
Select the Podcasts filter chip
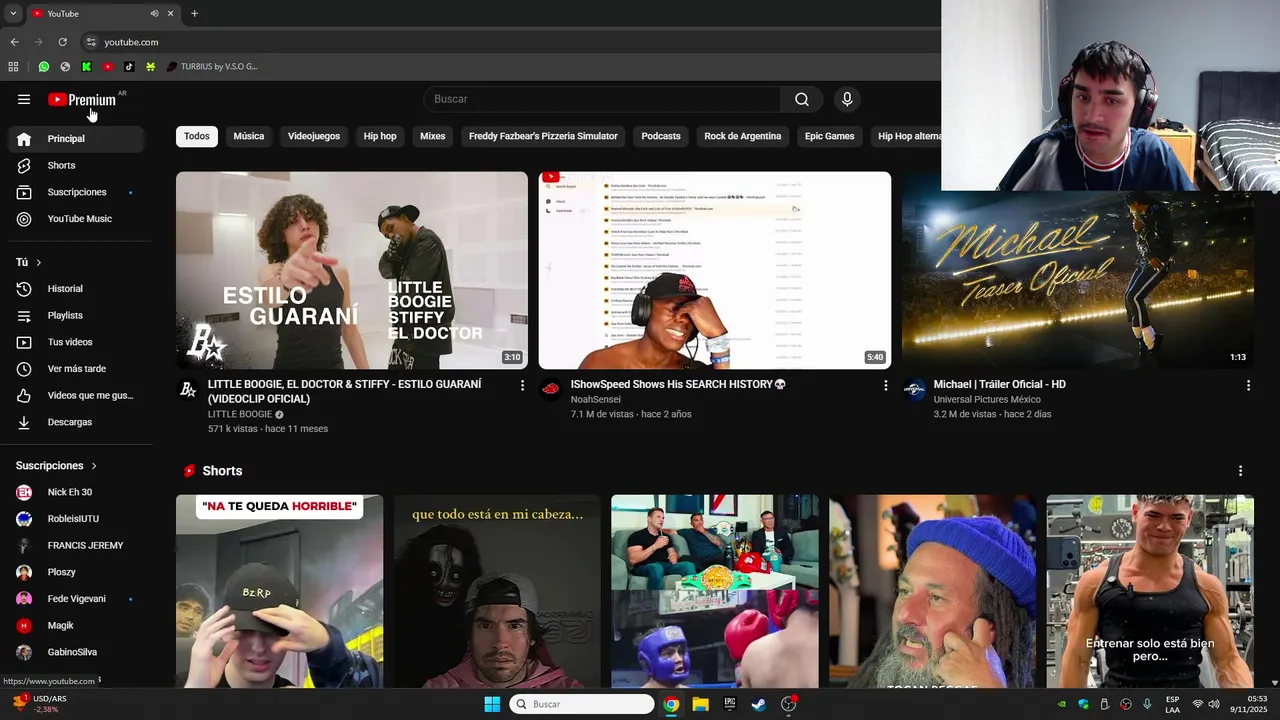(x=661, y=136)
